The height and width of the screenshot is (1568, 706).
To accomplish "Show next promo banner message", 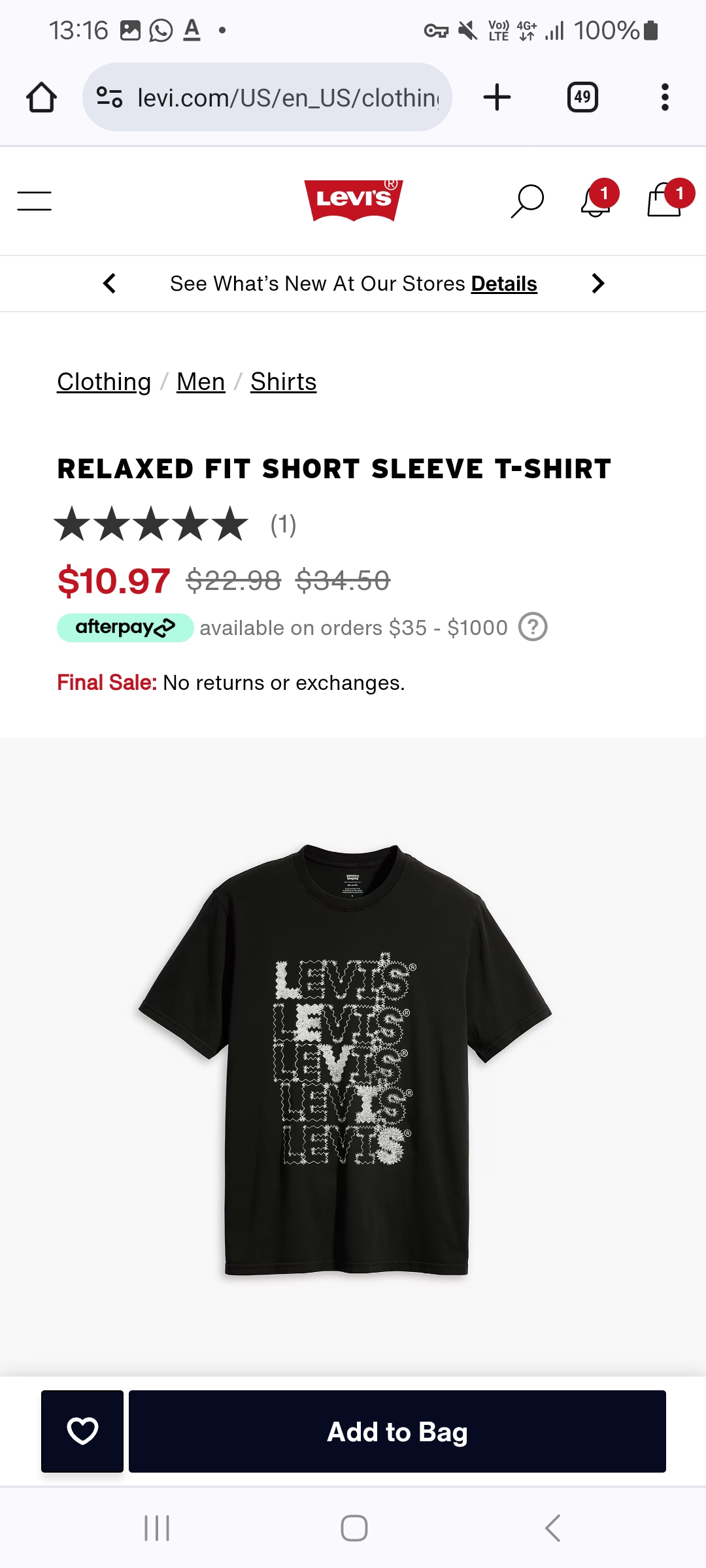I will point(597,284).
